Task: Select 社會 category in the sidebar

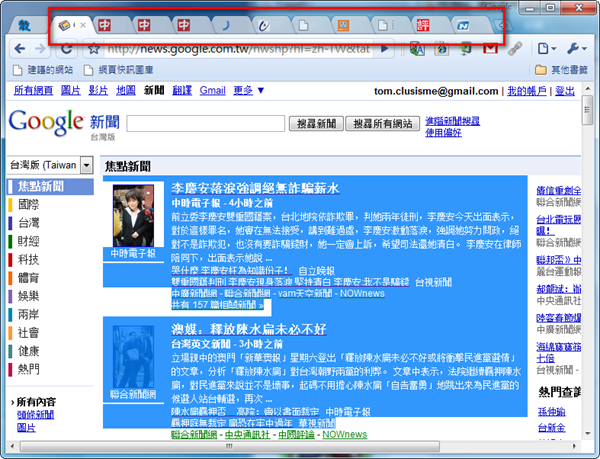Action: click(x=28, y=332)
